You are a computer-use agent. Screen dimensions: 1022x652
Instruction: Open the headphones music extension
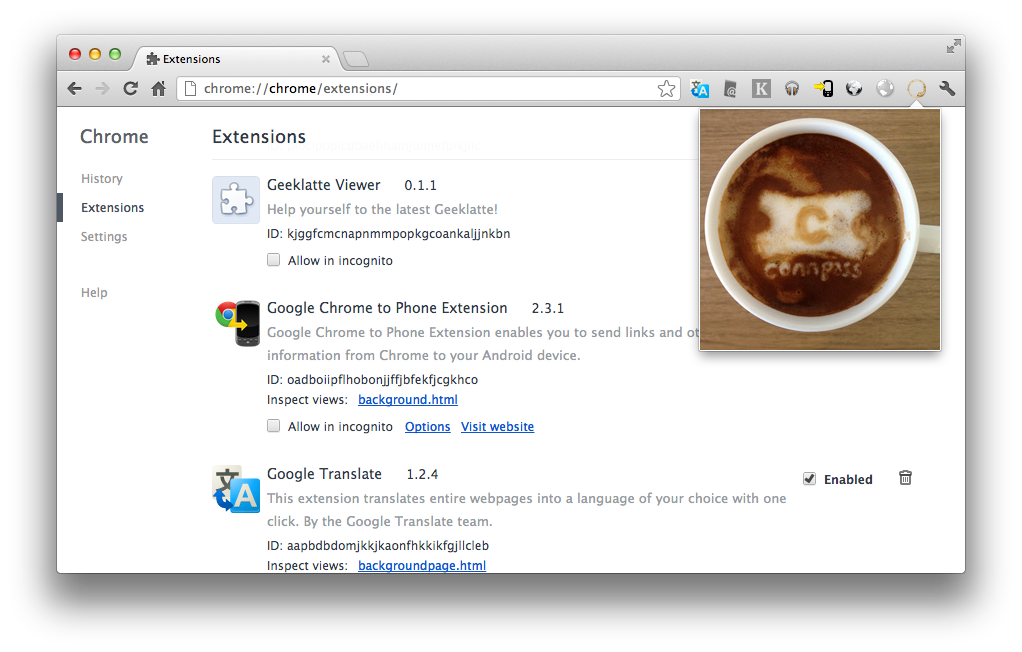coord(792,89)
